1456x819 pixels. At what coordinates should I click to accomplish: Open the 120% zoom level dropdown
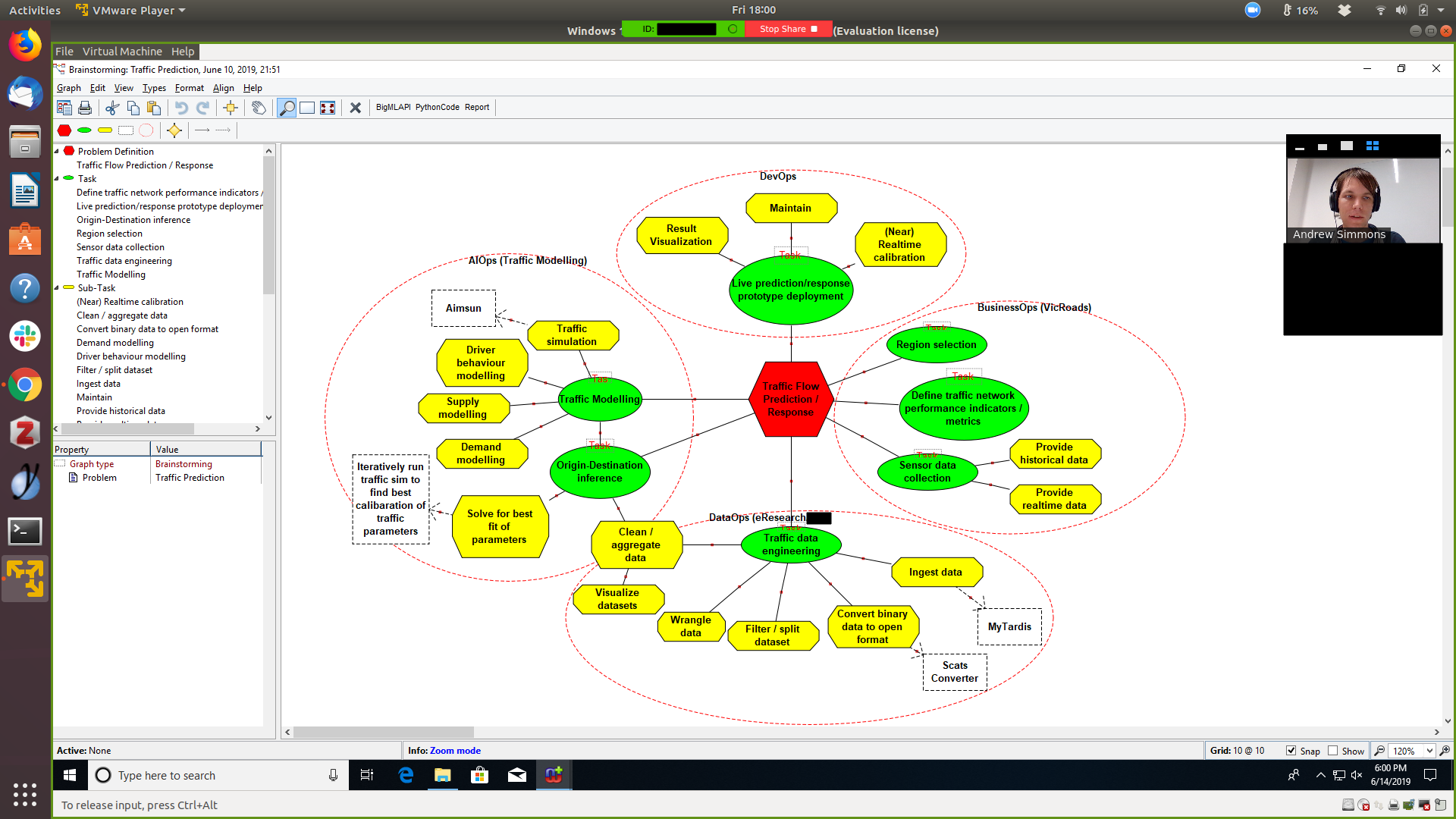(1429, 751)
